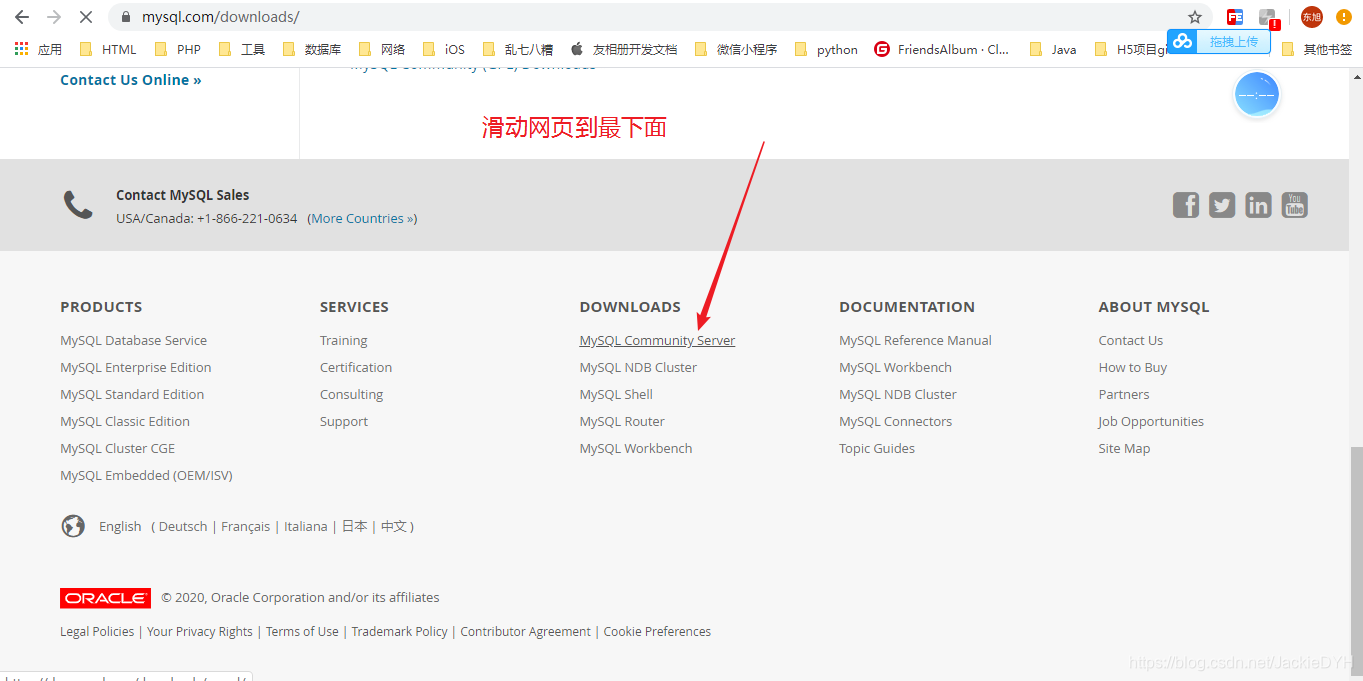This screenshot has width=1363, height=681.
Task: Open MySQL Standard Edition link
Action: click(132, 394)
